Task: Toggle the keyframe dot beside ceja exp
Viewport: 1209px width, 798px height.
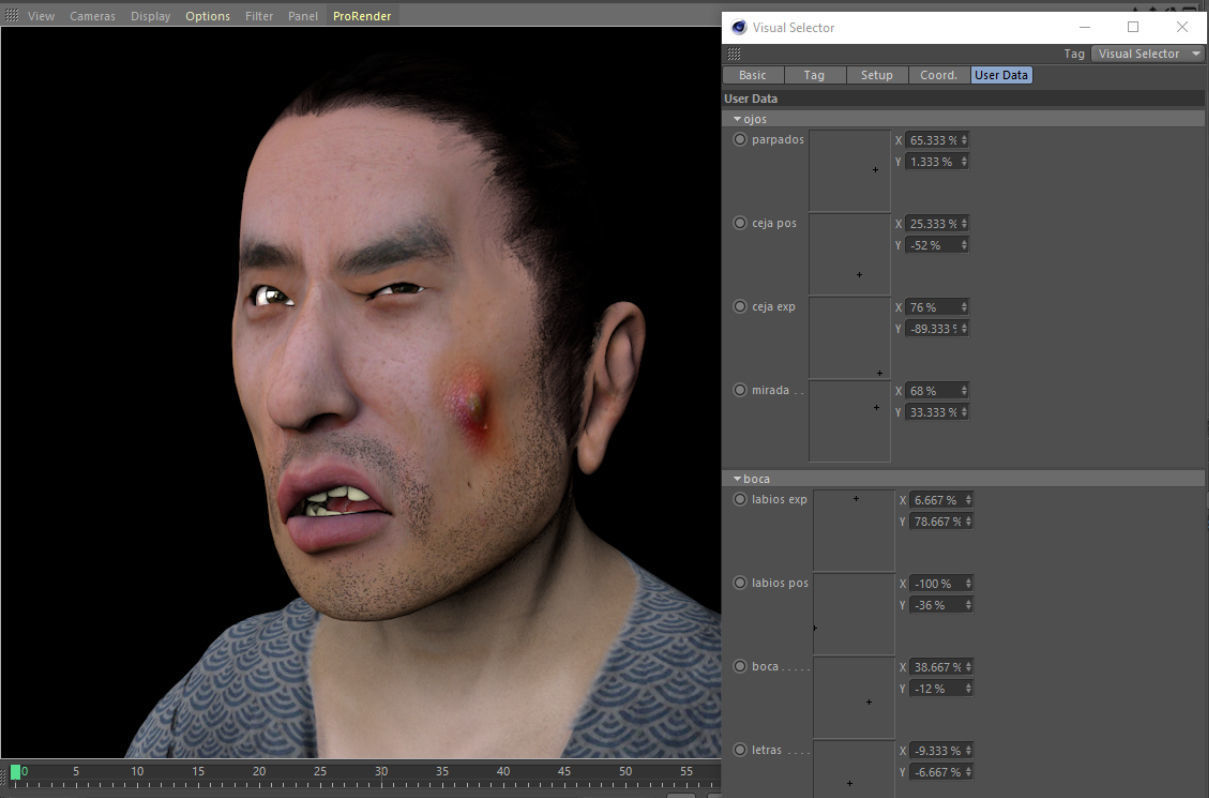Action: click(740, 306)
